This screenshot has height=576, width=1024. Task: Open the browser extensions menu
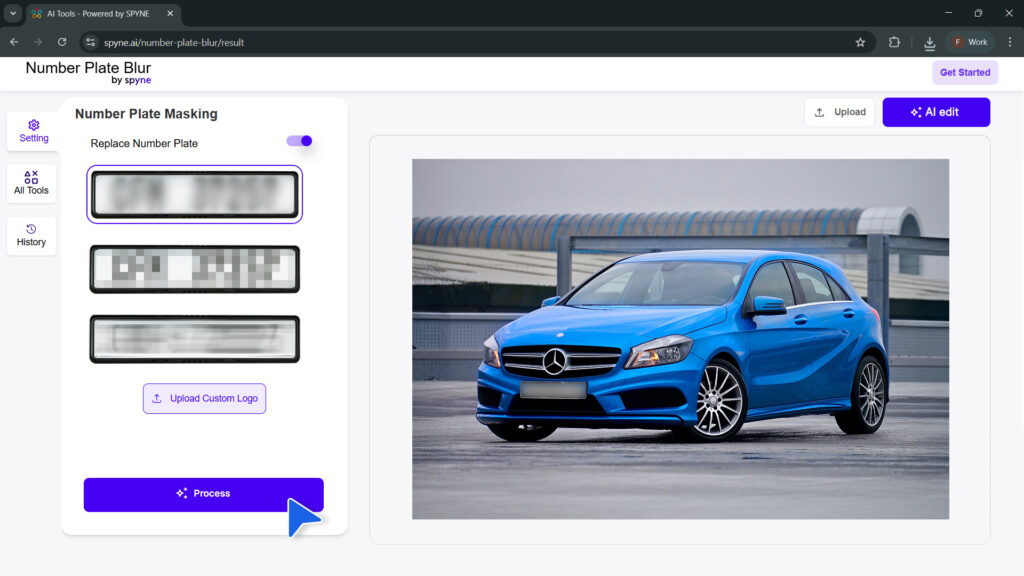pyautogui.click(x=894, y=42)
